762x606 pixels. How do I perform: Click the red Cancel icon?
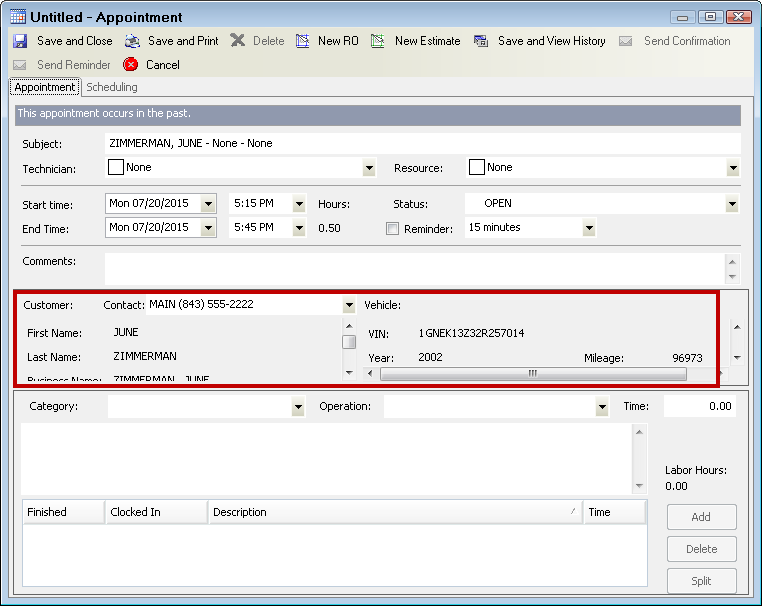131,65
